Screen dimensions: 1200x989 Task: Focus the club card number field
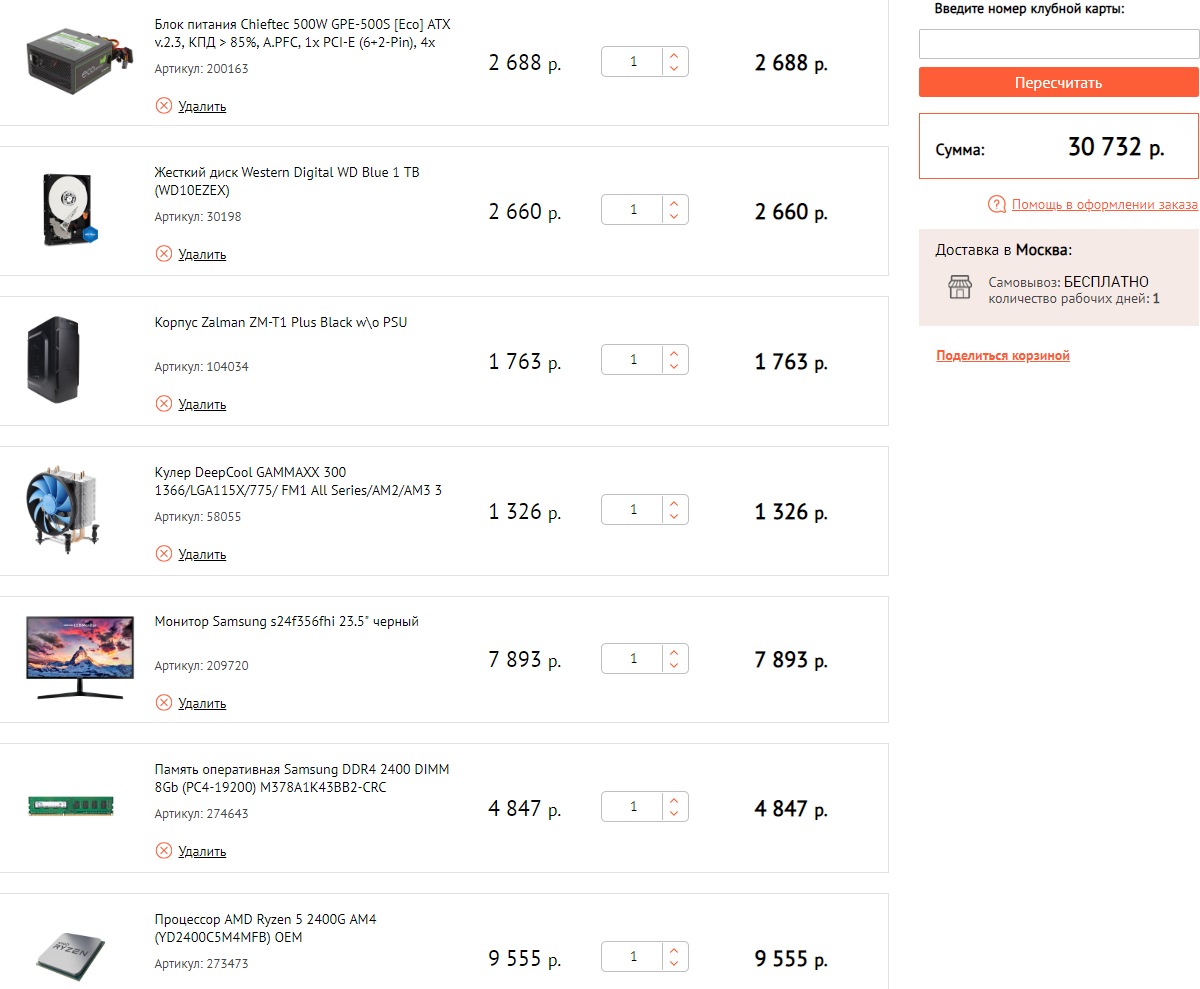coord(1058,44)
